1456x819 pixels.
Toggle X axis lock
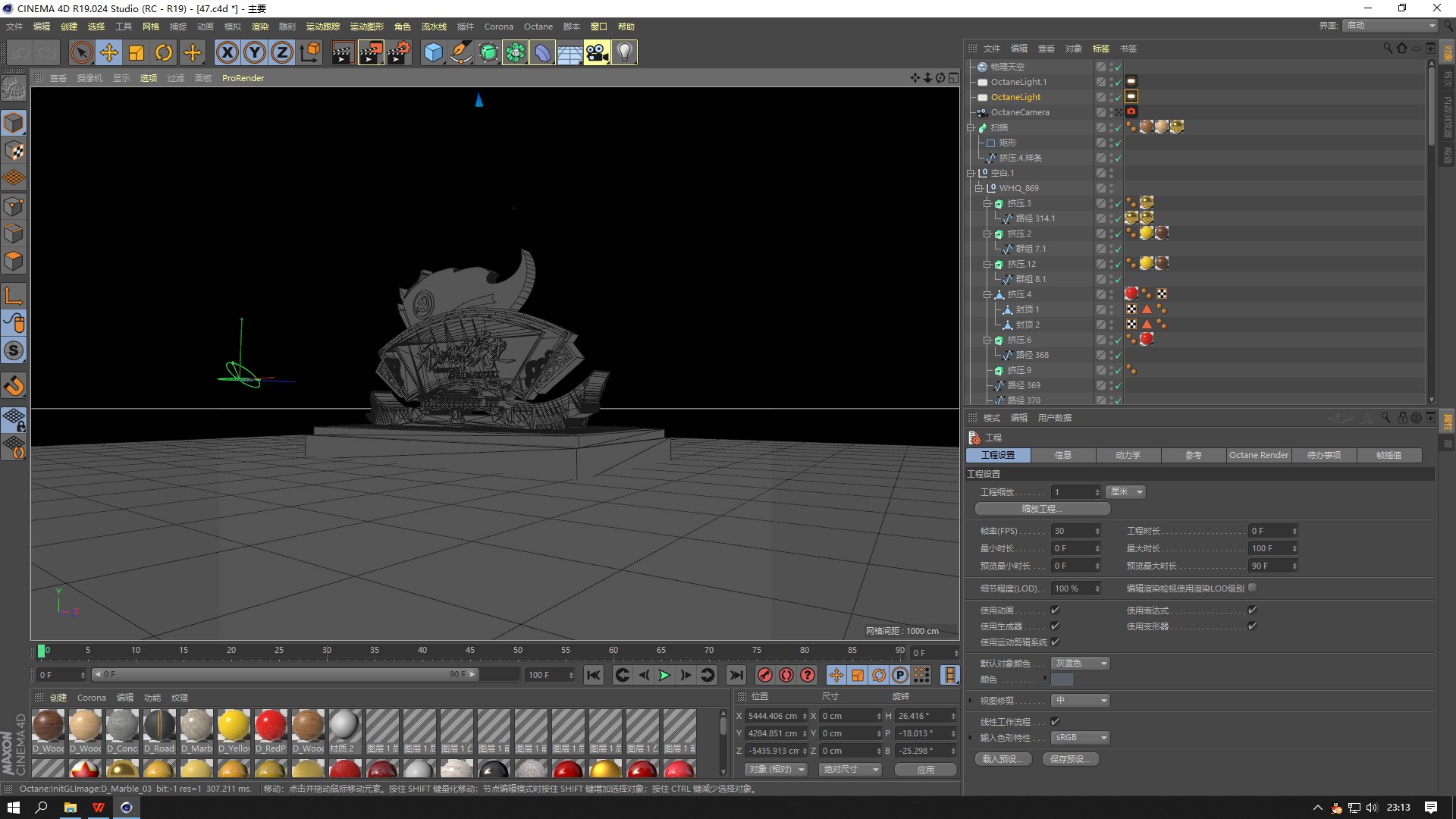click(x=227, y=52)
